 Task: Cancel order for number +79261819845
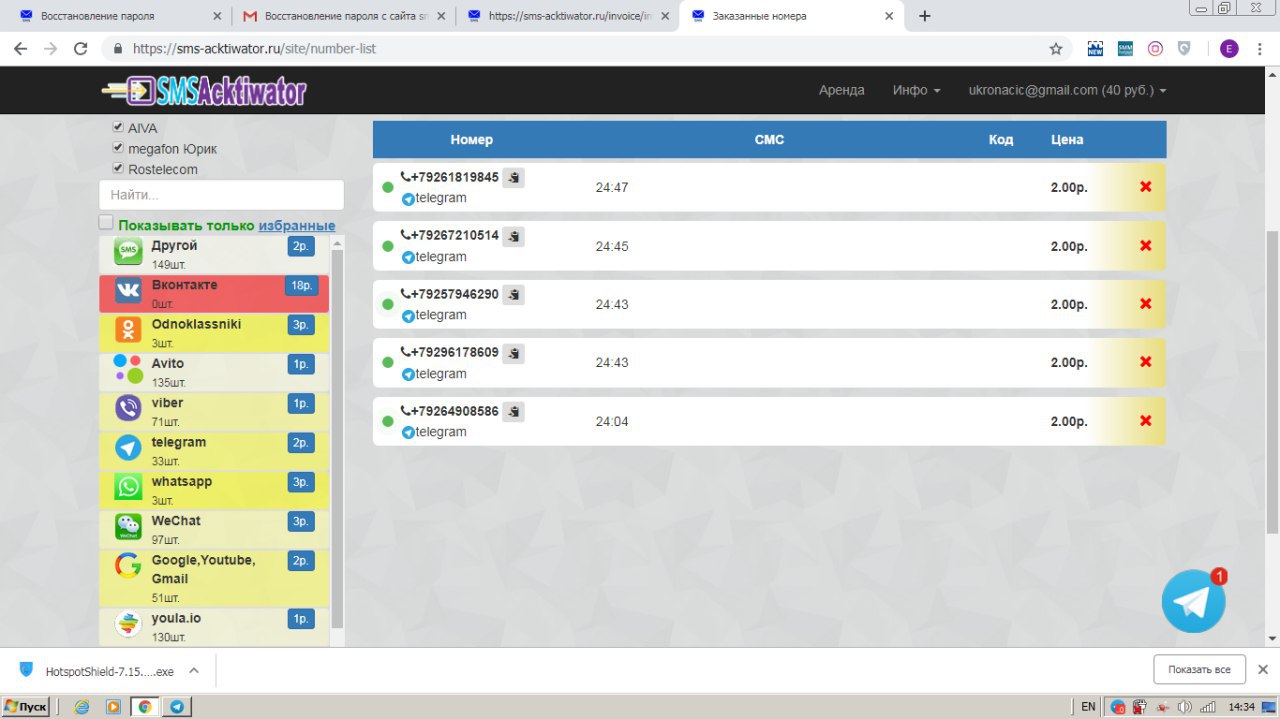pyautogui.click(x=1146, y=187)
